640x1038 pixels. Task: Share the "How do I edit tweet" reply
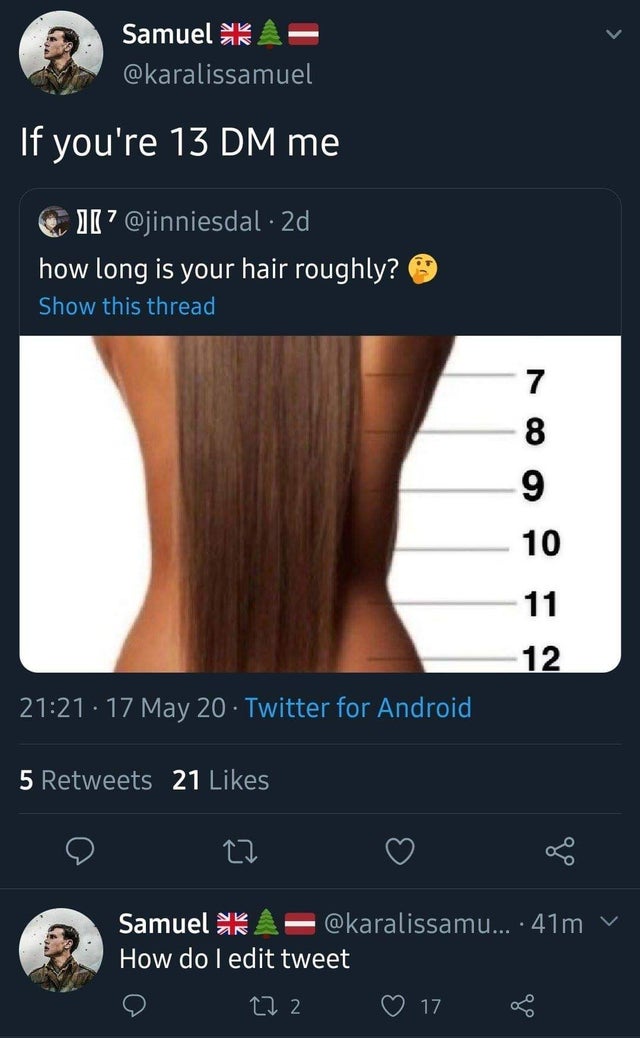(522, 1006)
